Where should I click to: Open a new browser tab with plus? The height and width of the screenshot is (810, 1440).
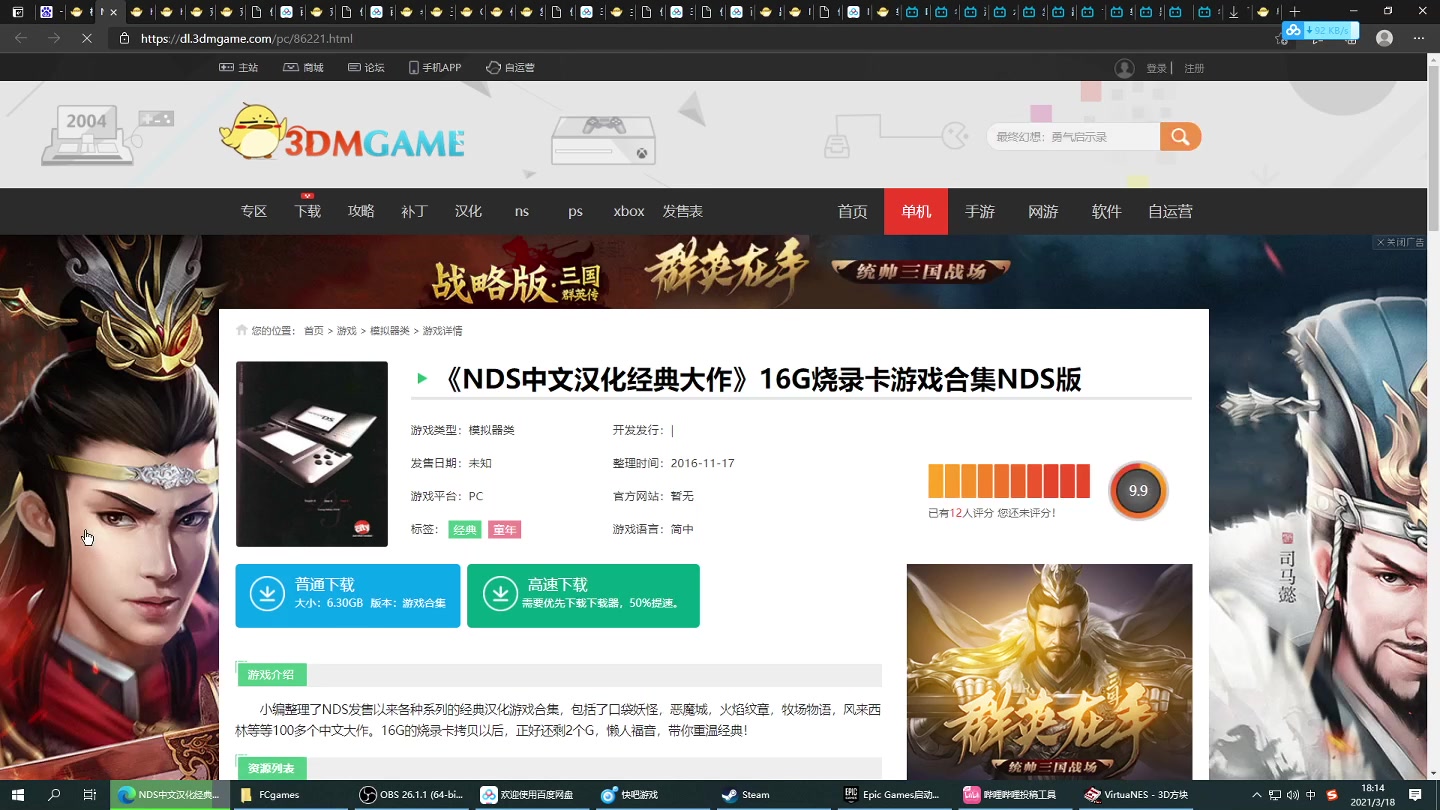(x=1294, y=12)
